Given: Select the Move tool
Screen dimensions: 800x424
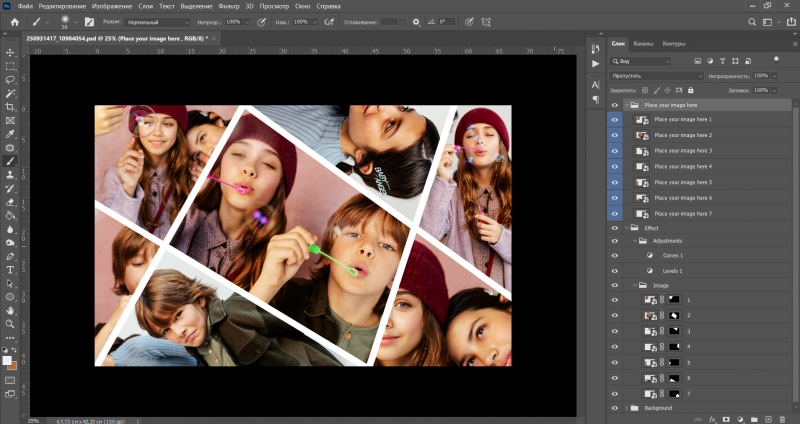Looking at the screenshot, I should point(10,52).
